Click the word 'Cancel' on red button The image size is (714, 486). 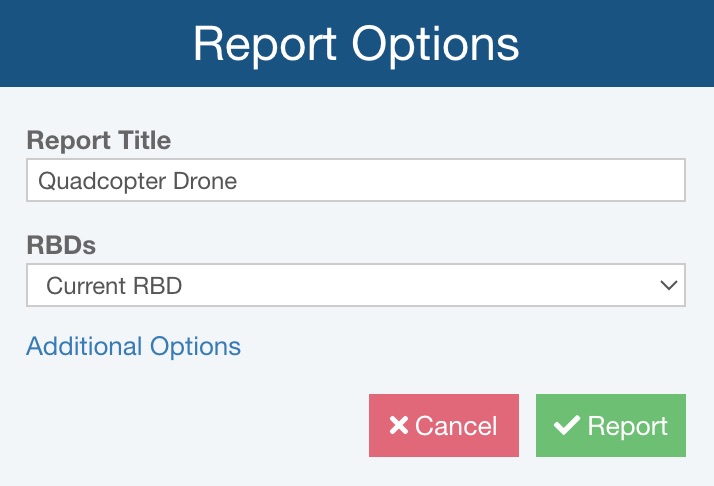(x=456, y=426)
